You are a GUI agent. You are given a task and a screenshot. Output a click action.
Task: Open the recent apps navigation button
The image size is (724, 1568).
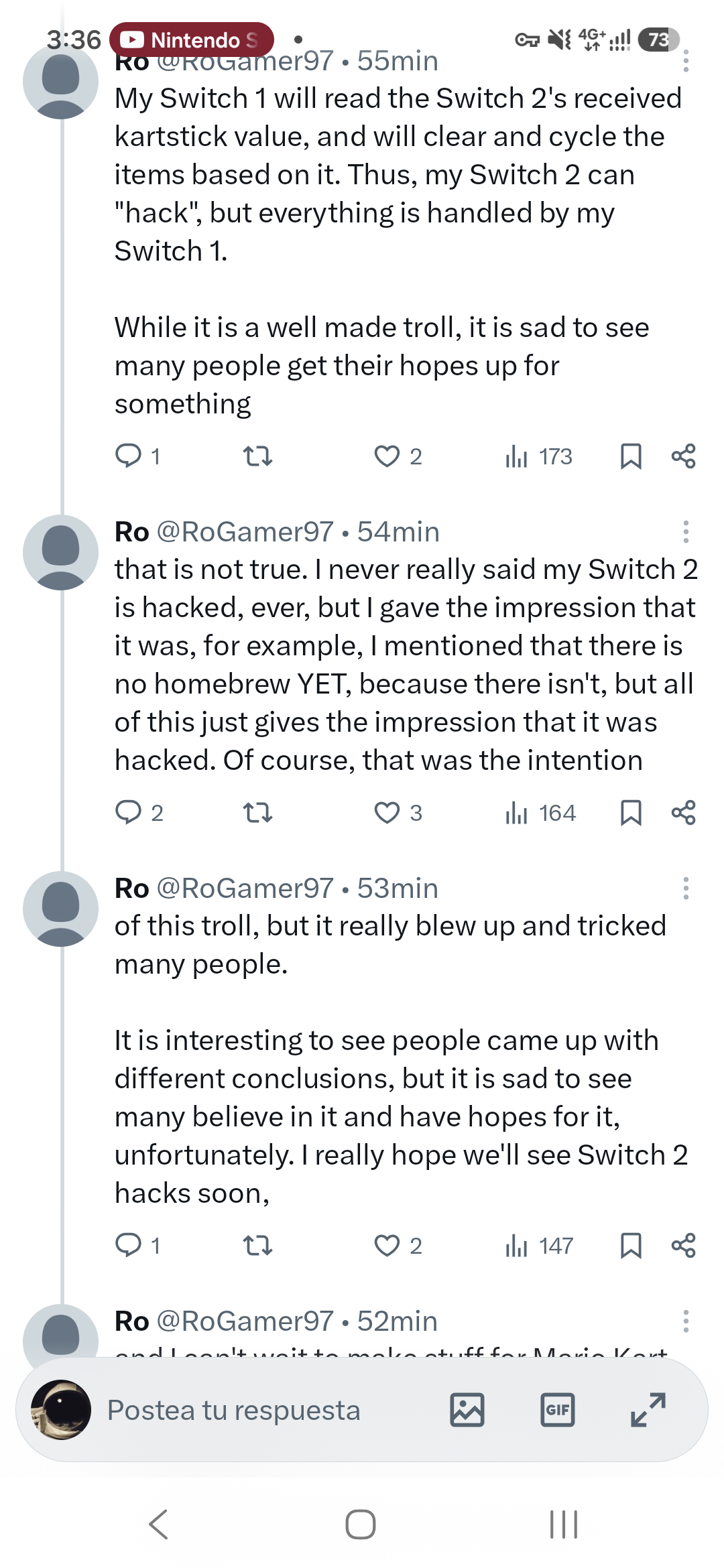563,1524
